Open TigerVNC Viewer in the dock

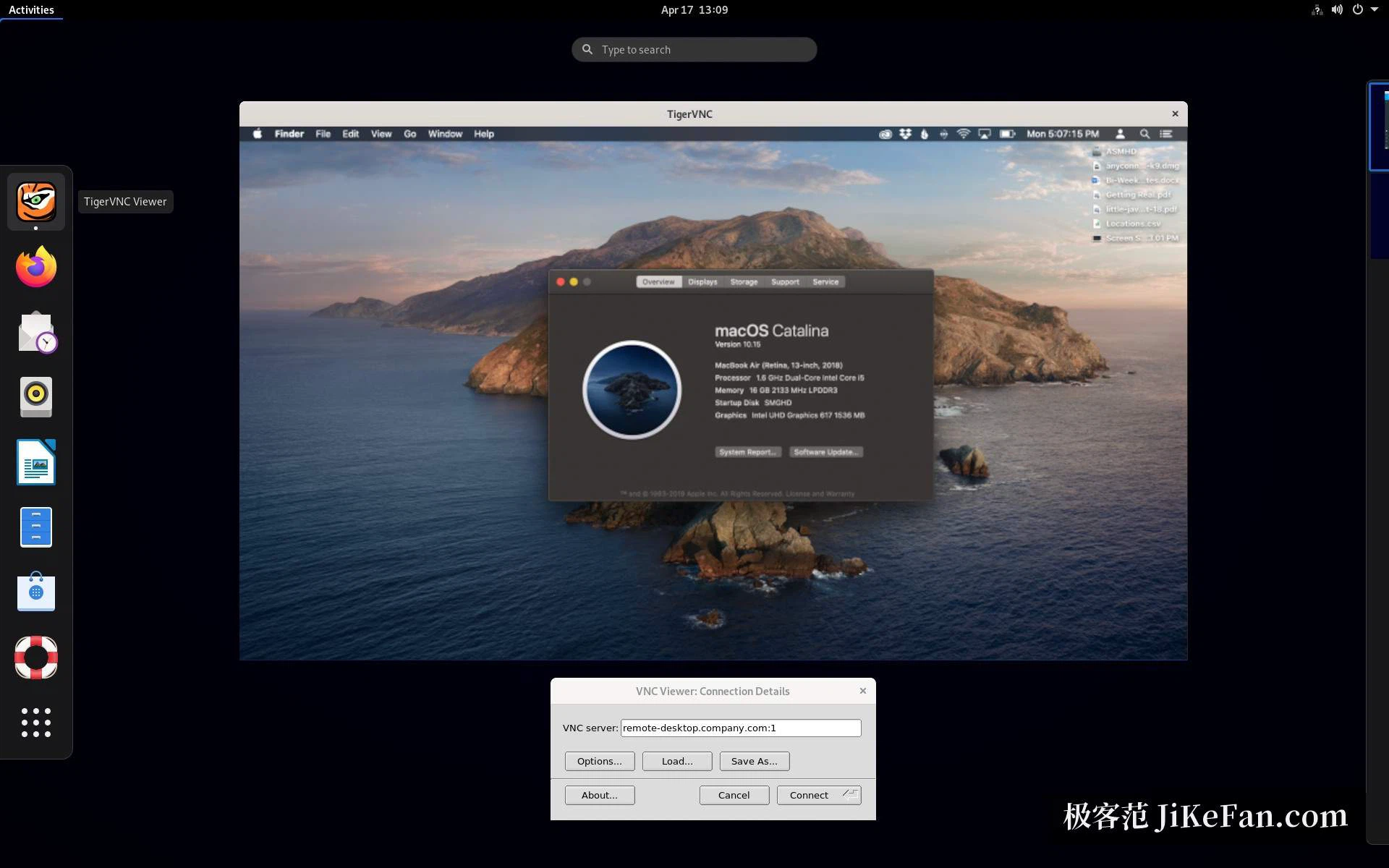[x=36, y=201]
